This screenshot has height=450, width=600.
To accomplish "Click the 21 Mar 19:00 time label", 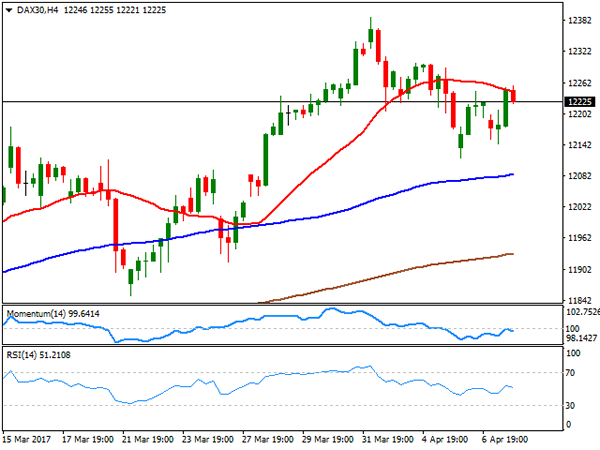I will 148,439.
